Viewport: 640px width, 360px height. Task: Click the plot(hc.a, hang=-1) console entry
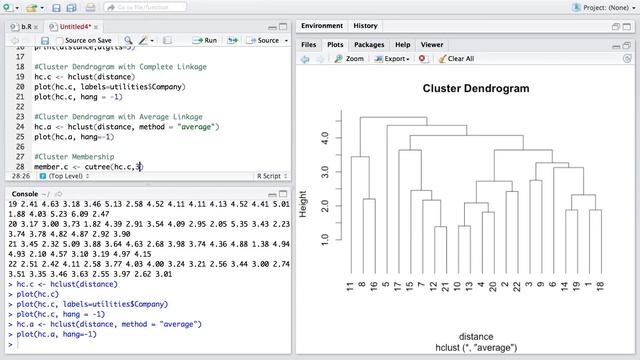56,334
